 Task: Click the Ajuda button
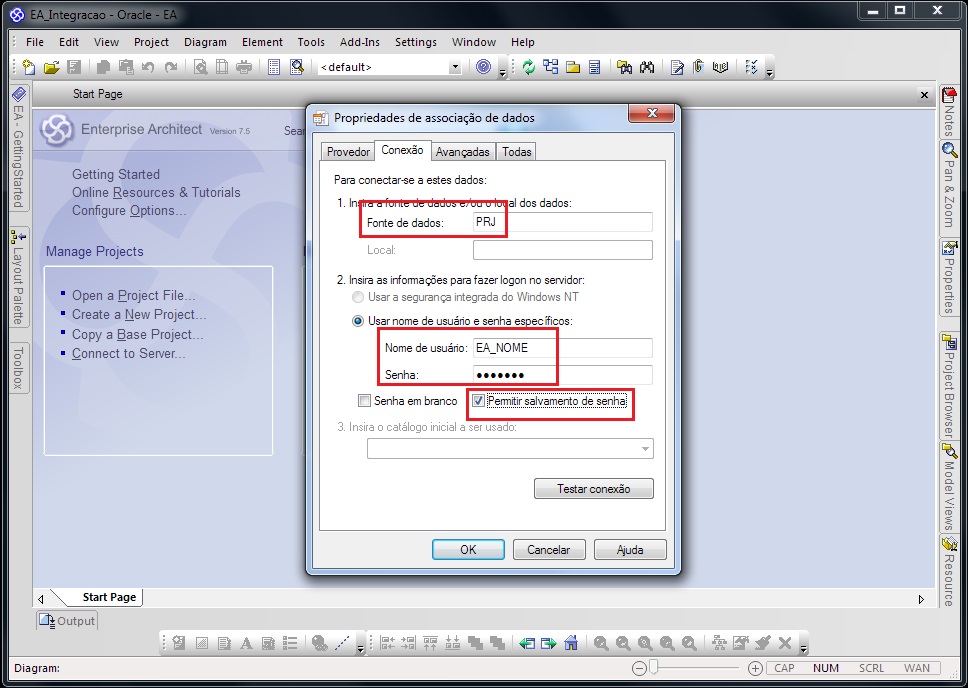click(630, 550)
